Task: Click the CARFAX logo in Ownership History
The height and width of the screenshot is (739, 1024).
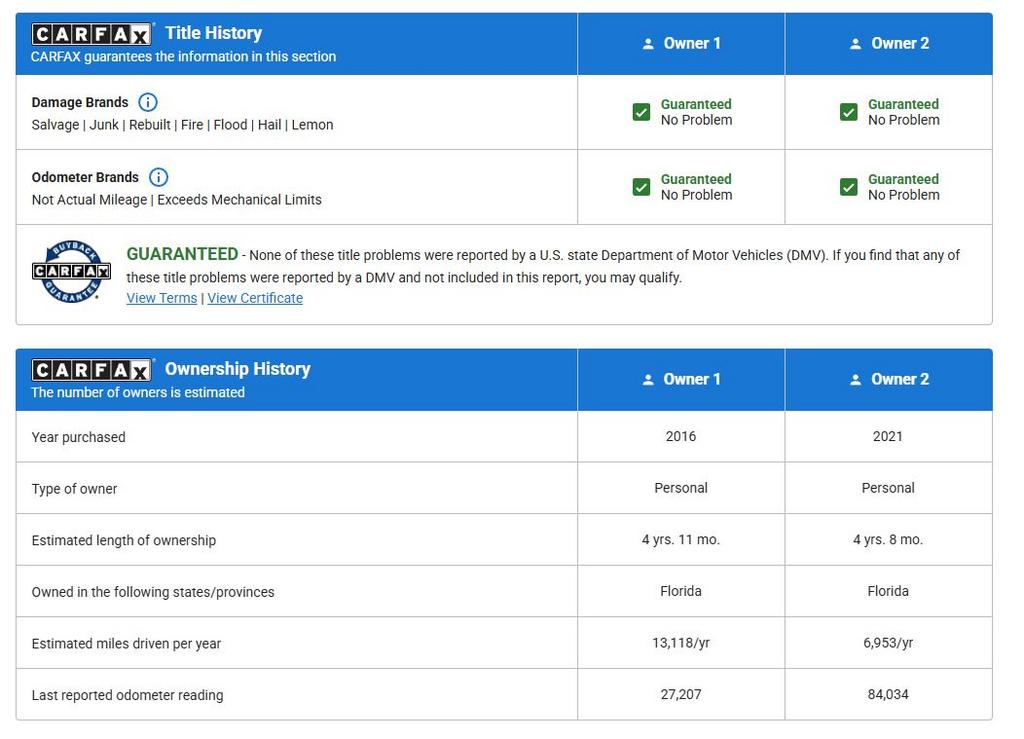Action: point(91,371)
